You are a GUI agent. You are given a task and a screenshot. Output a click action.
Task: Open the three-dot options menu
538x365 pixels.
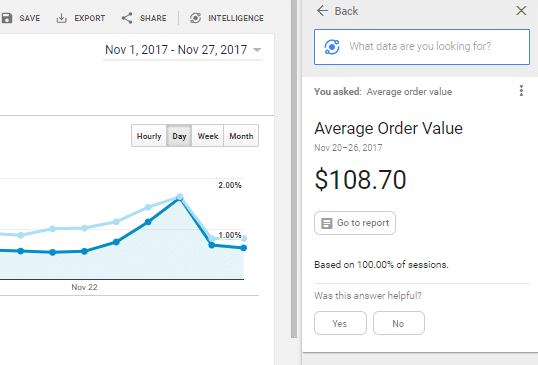click(x=521, y=91)
